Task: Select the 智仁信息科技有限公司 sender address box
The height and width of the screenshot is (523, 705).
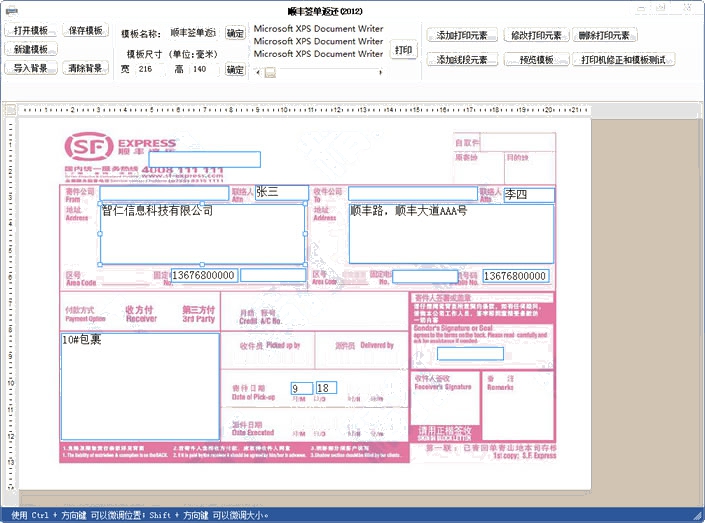Action: pos(202,234)
